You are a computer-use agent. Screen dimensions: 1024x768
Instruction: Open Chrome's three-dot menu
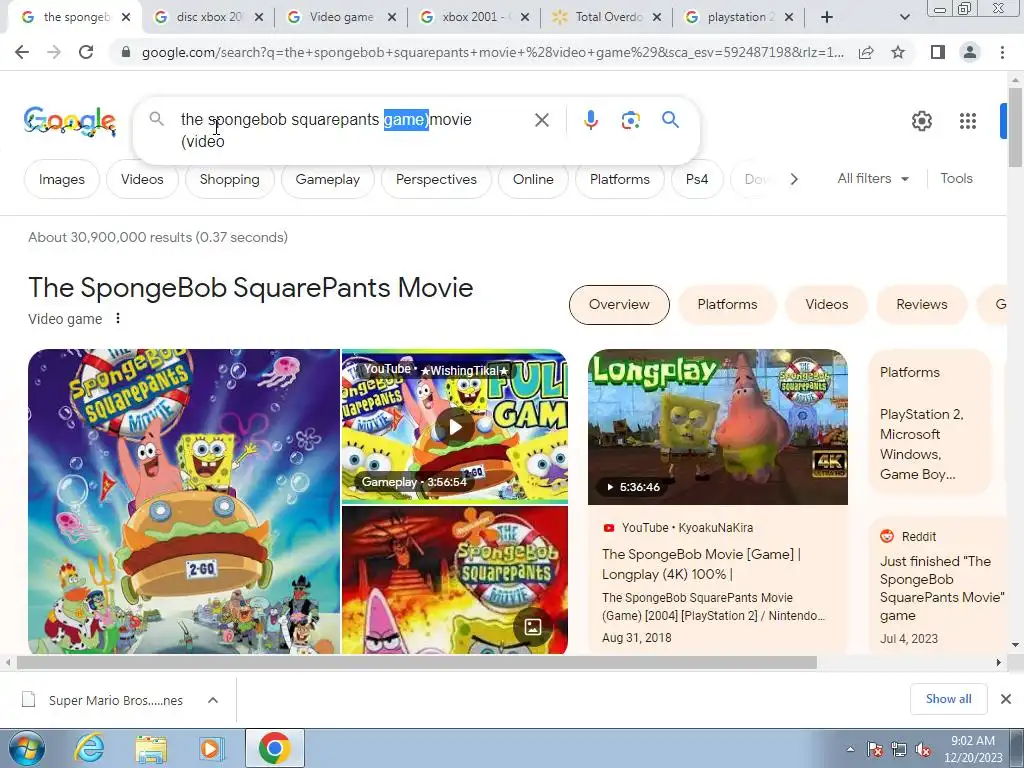click(1002, 52)
